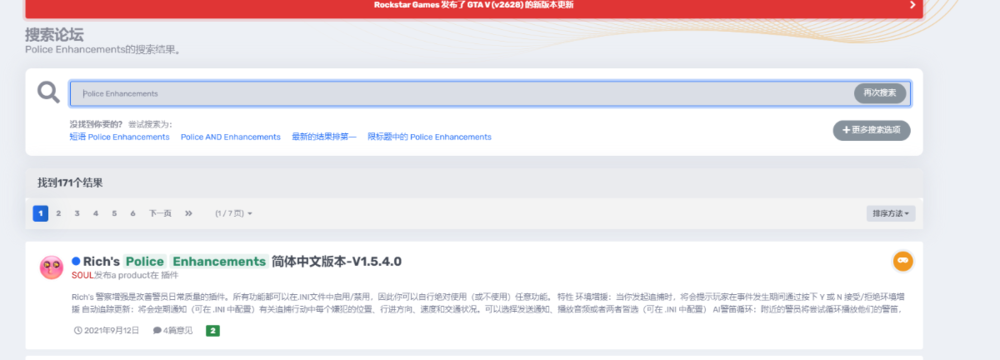
Task: Open the chevron arrow on the red announcement banner
Action: 913,5
